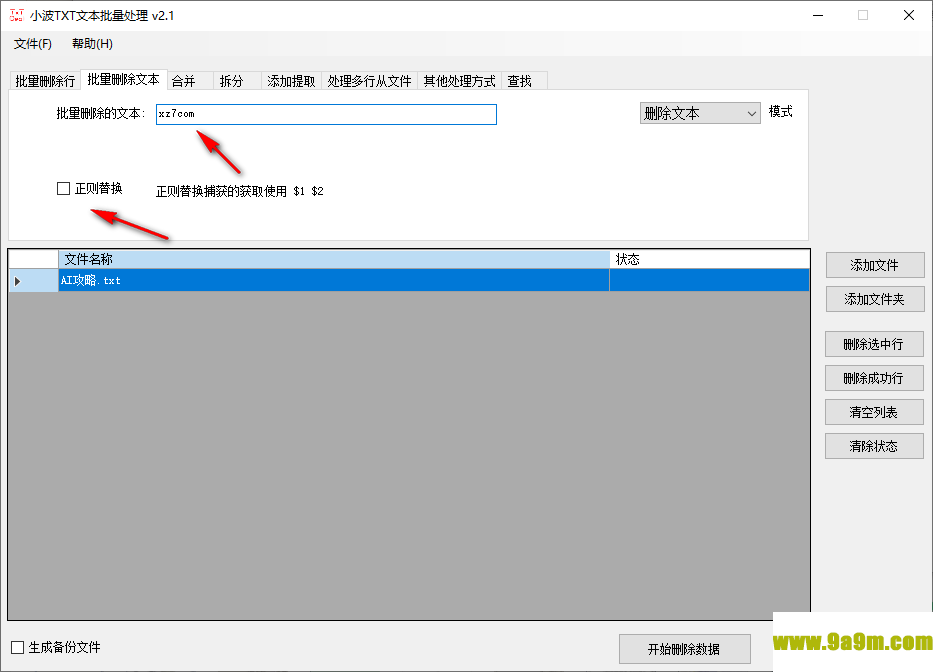Switch to the 合并 tab
The height and width of the screenshot is (672, 933).
click(x=190, y=81)
